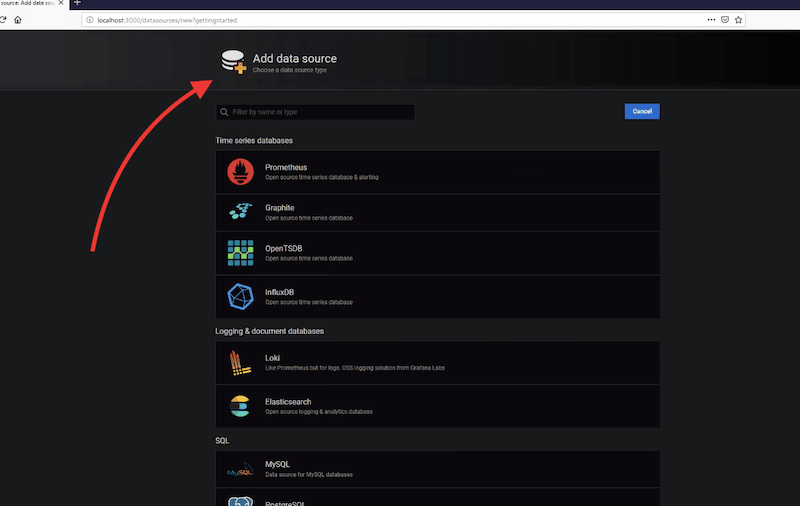Click Loki description 'Like Prometheus but for logs'
Screen dimensions: 800x506
point(303,368)
